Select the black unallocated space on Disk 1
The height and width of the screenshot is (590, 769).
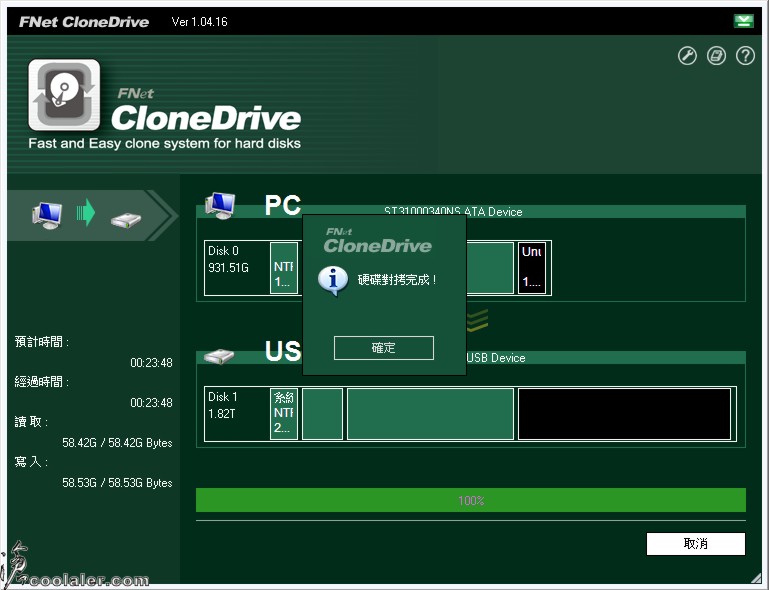[624, 413]
